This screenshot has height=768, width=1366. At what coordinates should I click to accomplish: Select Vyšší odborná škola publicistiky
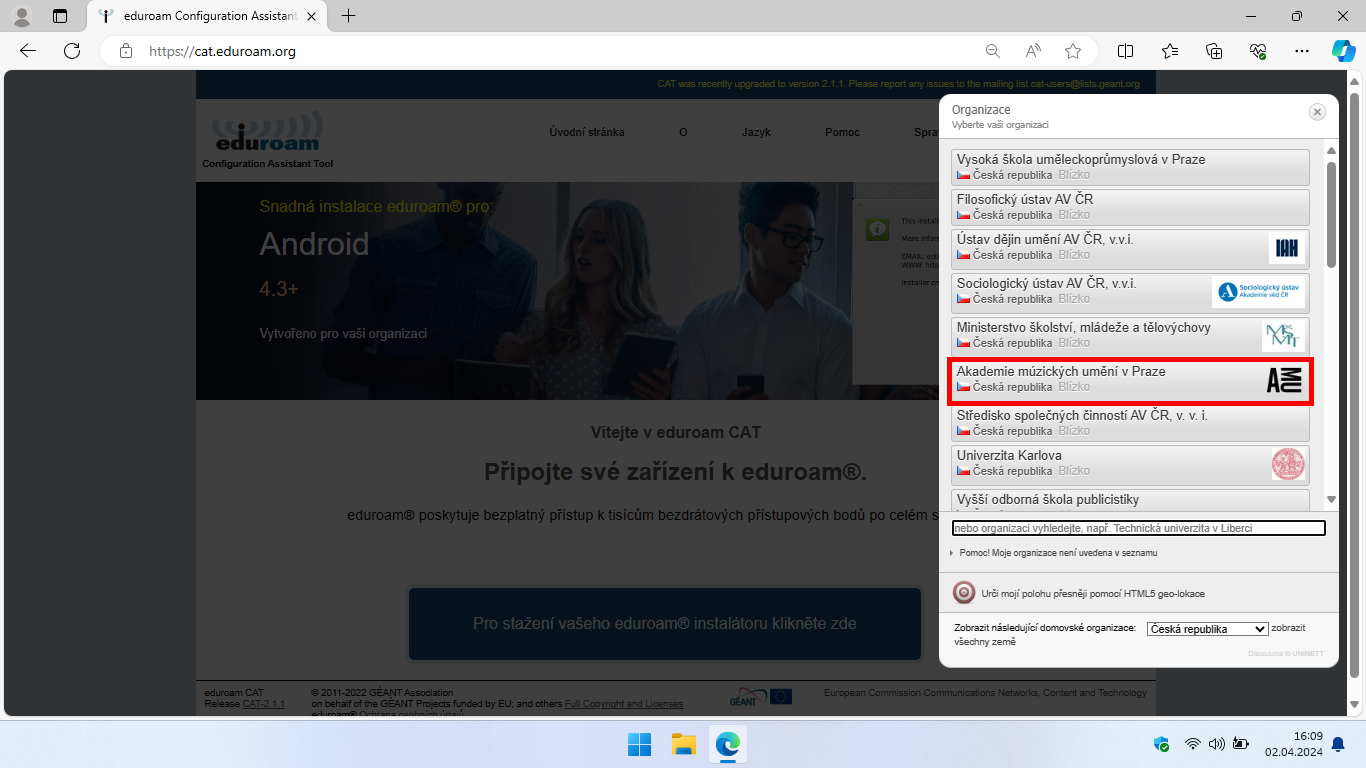pos(1130,498)
